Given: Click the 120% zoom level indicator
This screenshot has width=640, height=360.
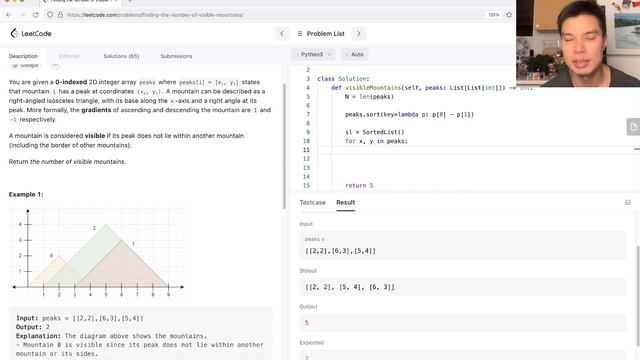Looking at the screenshot, I should coord(493,15).
